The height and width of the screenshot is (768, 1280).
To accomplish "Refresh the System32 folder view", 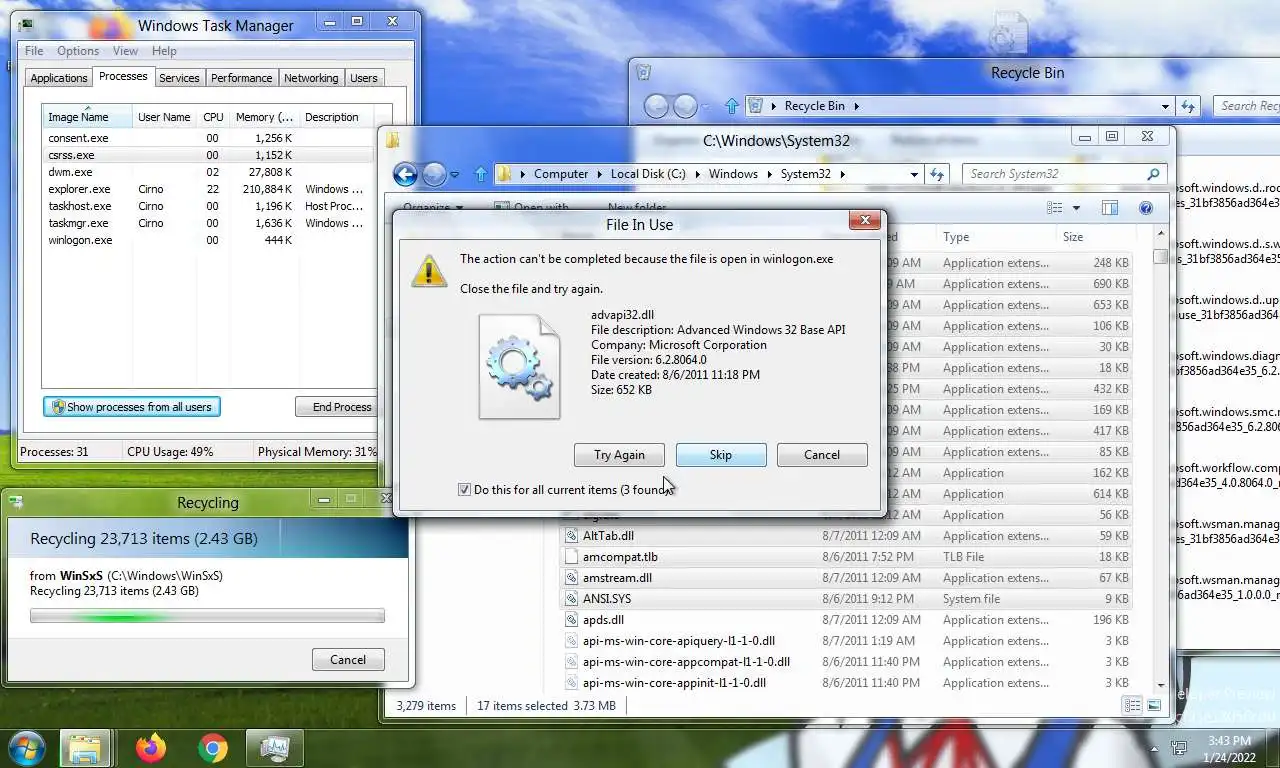I will (x=937, y=174).
